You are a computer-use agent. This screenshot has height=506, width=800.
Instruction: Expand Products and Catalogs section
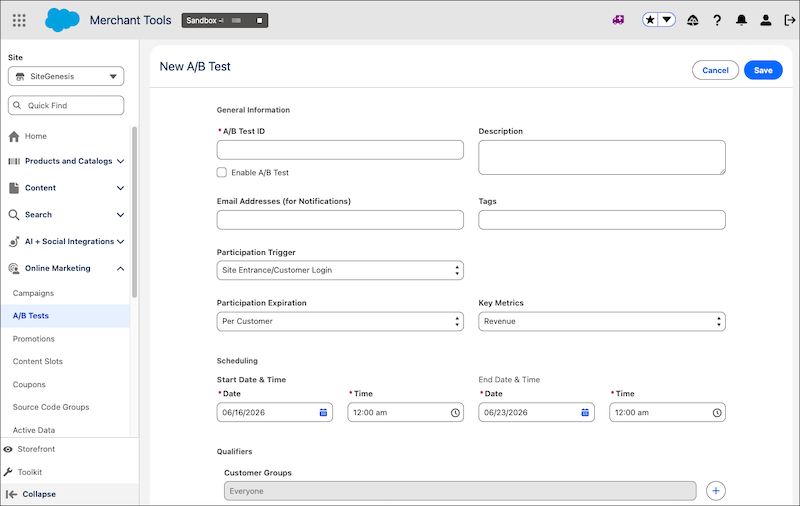point(120,161)
